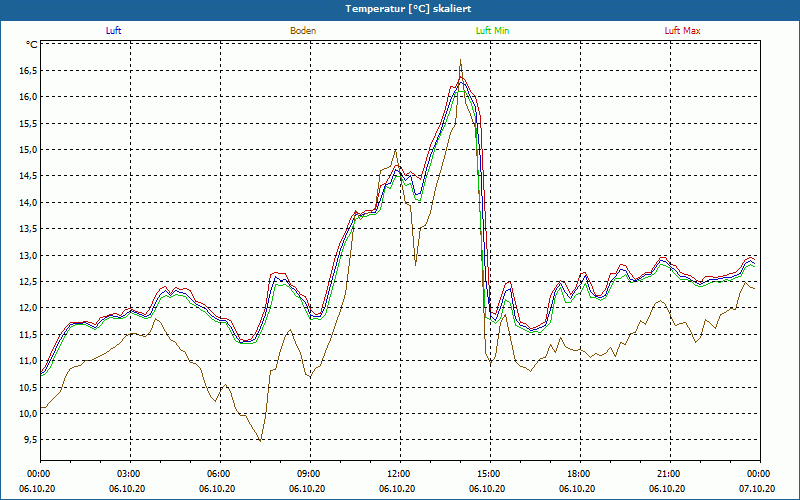Click the 21:00 time axis label
This screenshot has width=800, height=500.
(x=670, y=474)
